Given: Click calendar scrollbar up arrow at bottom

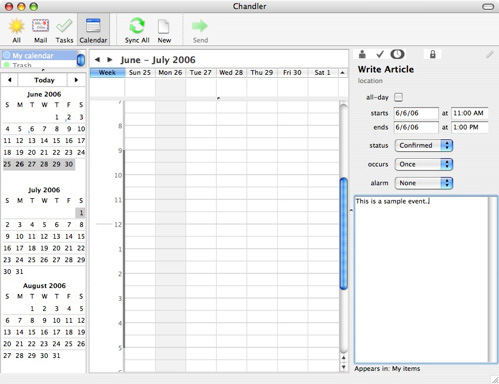Looking at the screenshot, I should tap(343, 358).
